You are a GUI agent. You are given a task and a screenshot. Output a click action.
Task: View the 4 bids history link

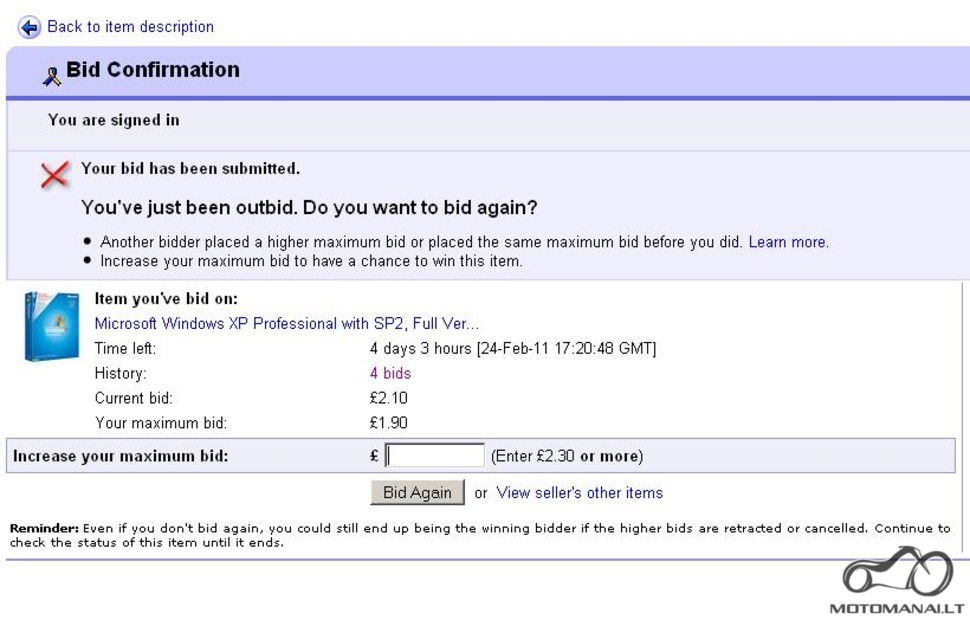click(390, 373)
